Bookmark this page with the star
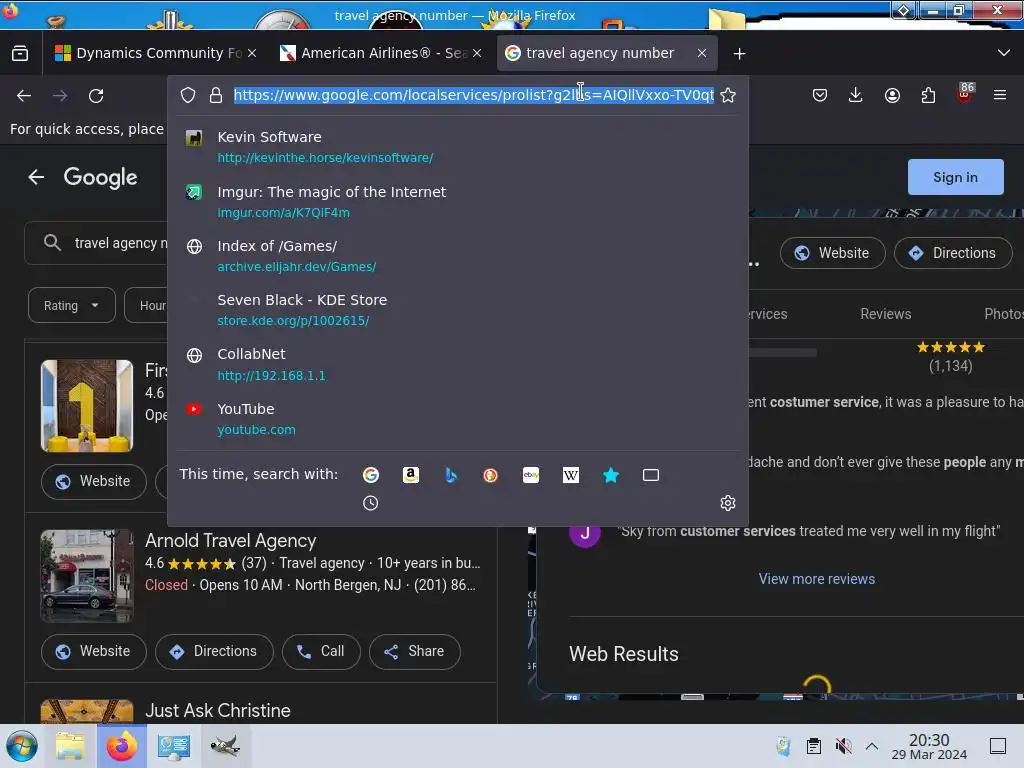Image resolution: width=1024 pixels, height=768 pixels. pos(728,95)
